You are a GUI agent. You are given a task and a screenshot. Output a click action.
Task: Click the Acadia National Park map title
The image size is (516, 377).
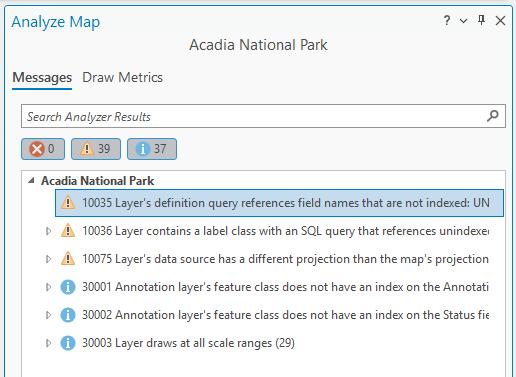point(258,45)
